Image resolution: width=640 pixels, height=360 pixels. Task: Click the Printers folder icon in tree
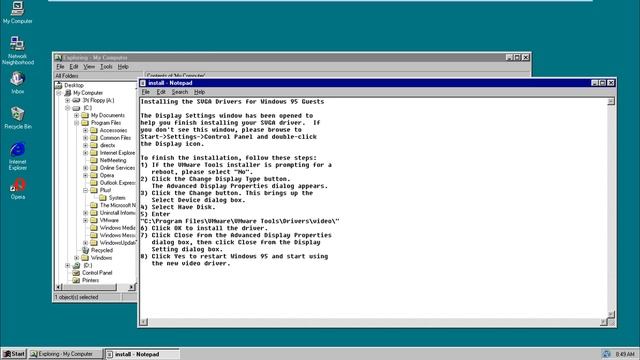(x=76, y=280)
